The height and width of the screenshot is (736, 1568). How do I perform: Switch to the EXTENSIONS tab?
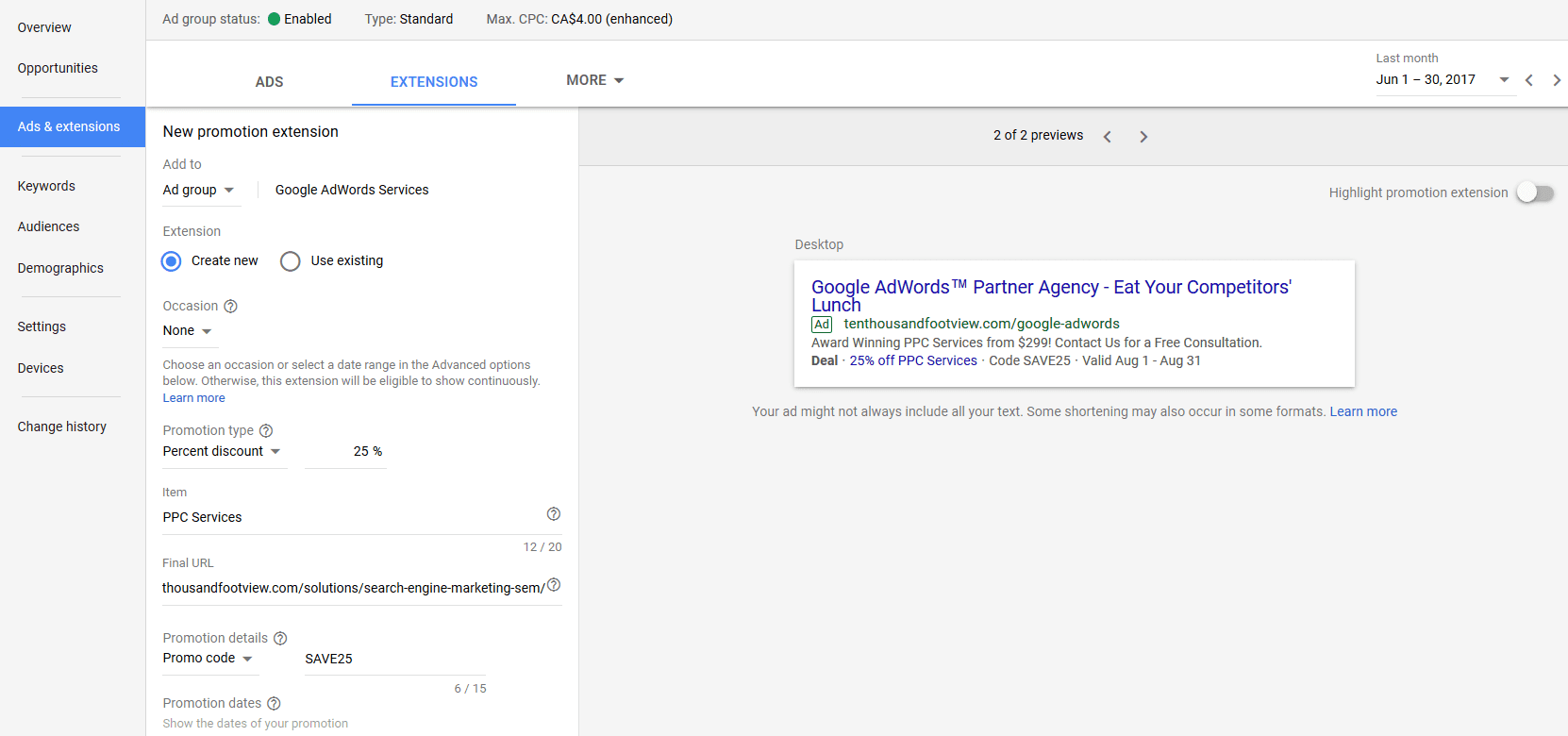[x=434, y=82]
